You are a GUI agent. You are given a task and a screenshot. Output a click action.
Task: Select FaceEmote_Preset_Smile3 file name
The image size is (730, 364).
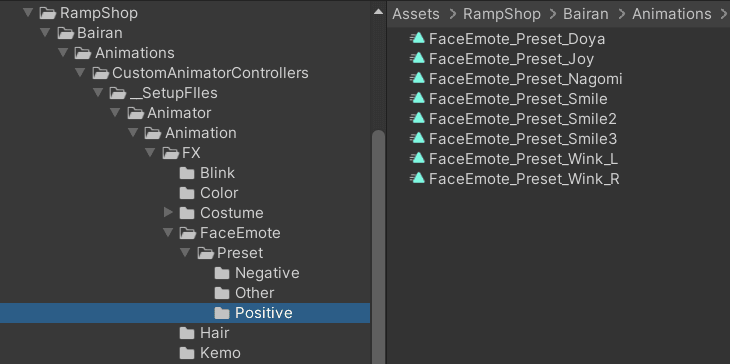tap(523, 139)
